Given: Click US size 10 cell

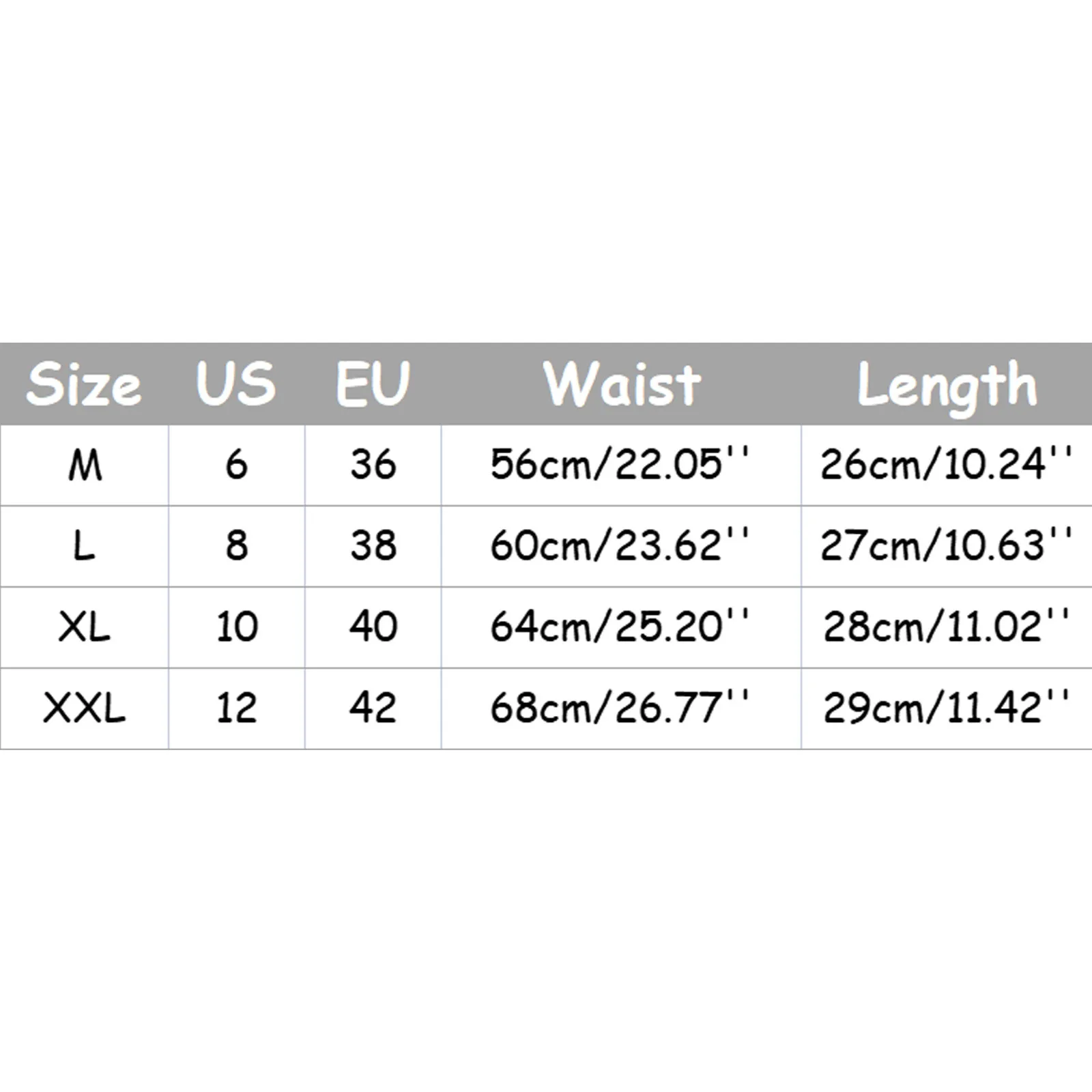Looking at the screenshot, I should tap(236, 627).
